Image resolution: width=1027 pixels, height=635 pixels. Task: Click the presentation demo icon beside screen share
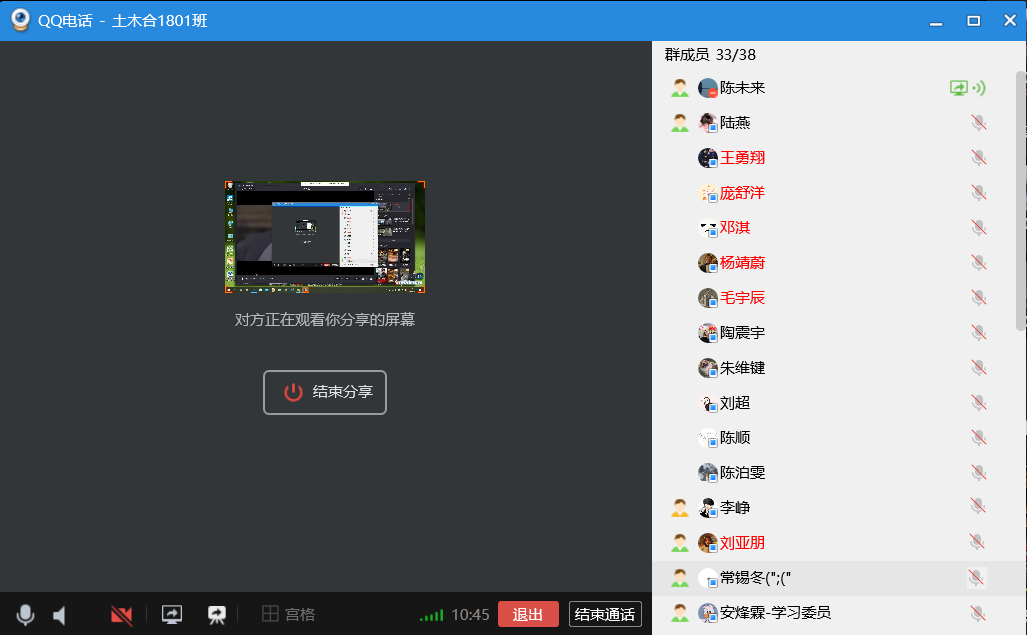click(216, 615)
